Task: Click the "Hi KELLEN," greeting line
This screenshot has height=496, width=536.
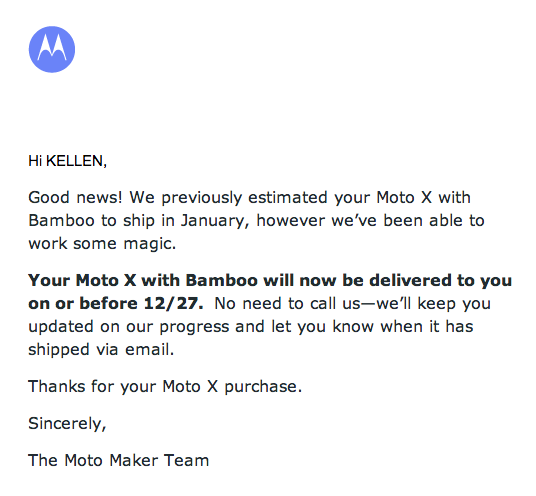Action: click(x=67, y=161)
